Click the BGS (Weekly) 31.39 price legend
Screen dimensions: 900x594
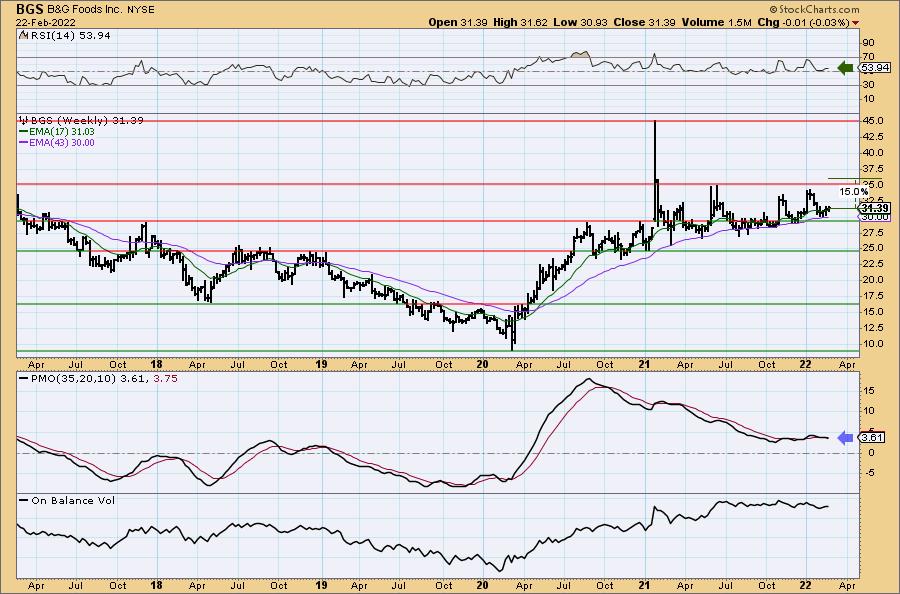click(81, 120)
